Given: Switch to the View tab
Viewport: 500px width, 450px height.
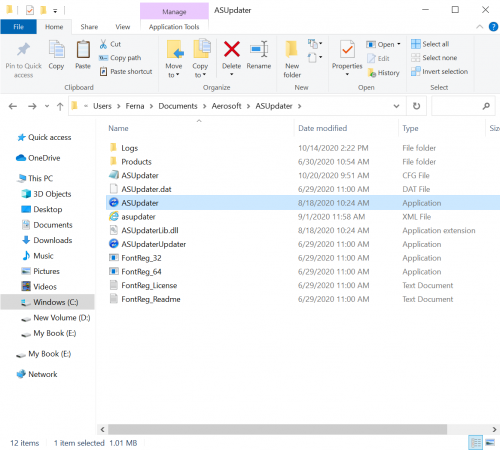Looking at the screenshot, I should pos(123,27).
